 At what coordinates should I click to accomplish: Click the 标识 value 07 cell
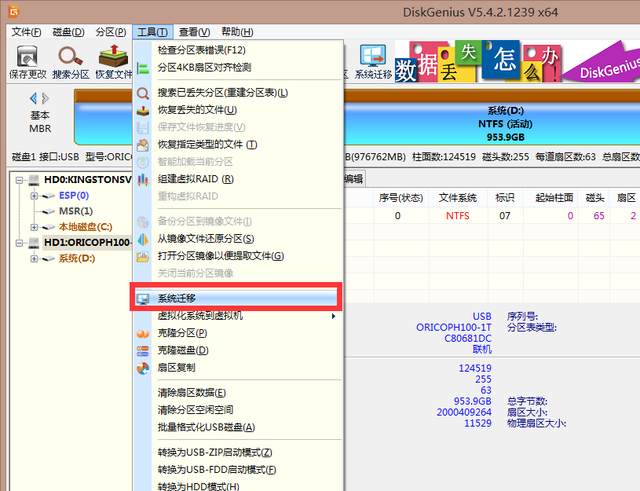point(505,216)
